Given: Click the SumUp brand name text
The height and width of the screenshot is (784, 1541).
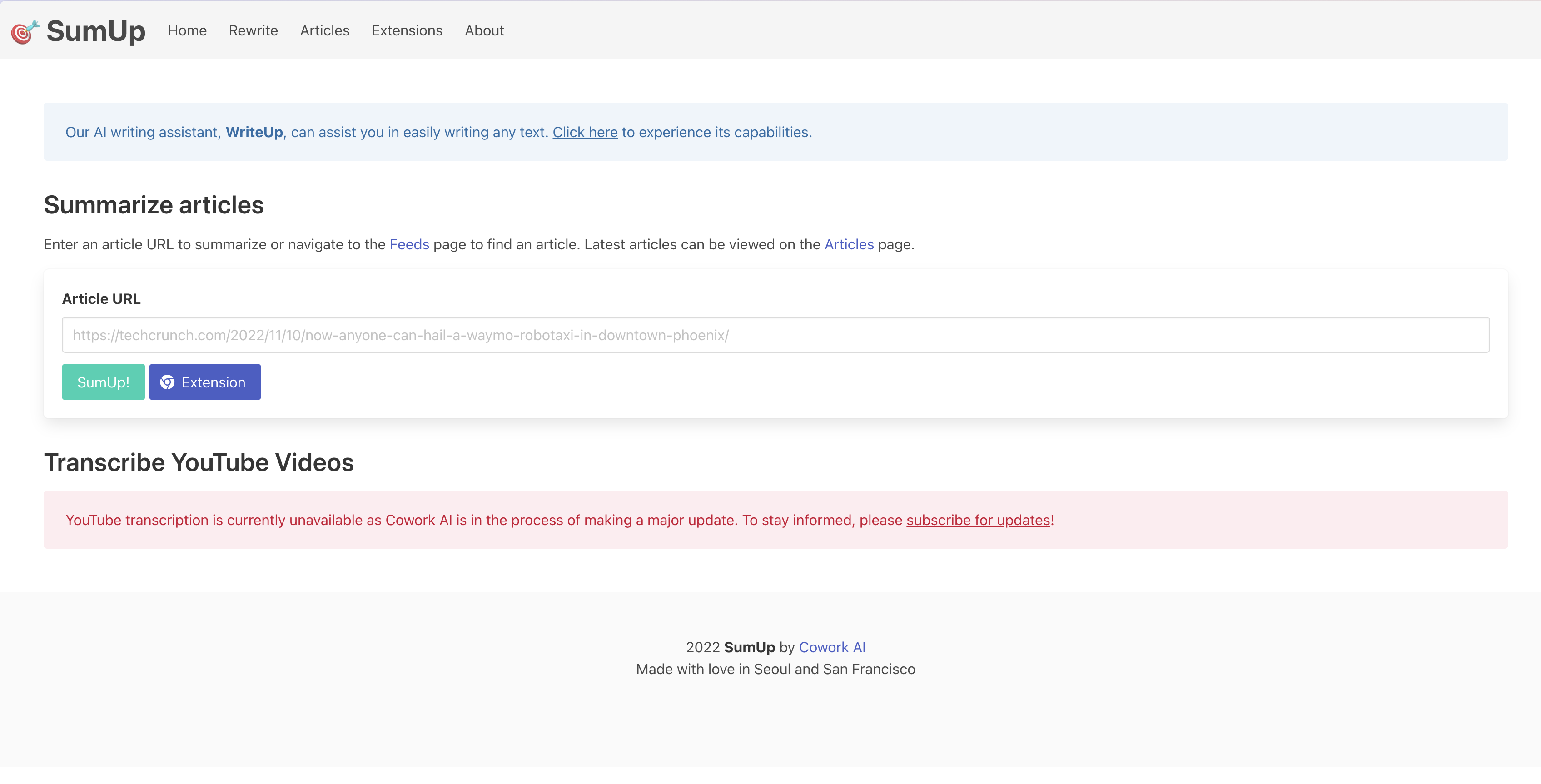Looking at the screenshot, I should coord(96,31).
